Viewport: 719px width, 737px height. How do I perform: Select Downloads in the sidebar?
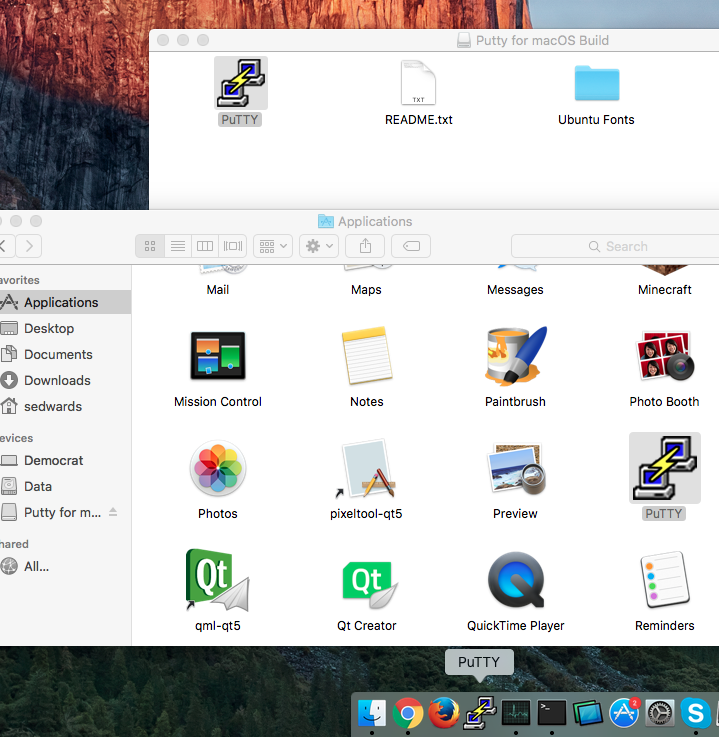pyautogui.click(x=57, y=380)
